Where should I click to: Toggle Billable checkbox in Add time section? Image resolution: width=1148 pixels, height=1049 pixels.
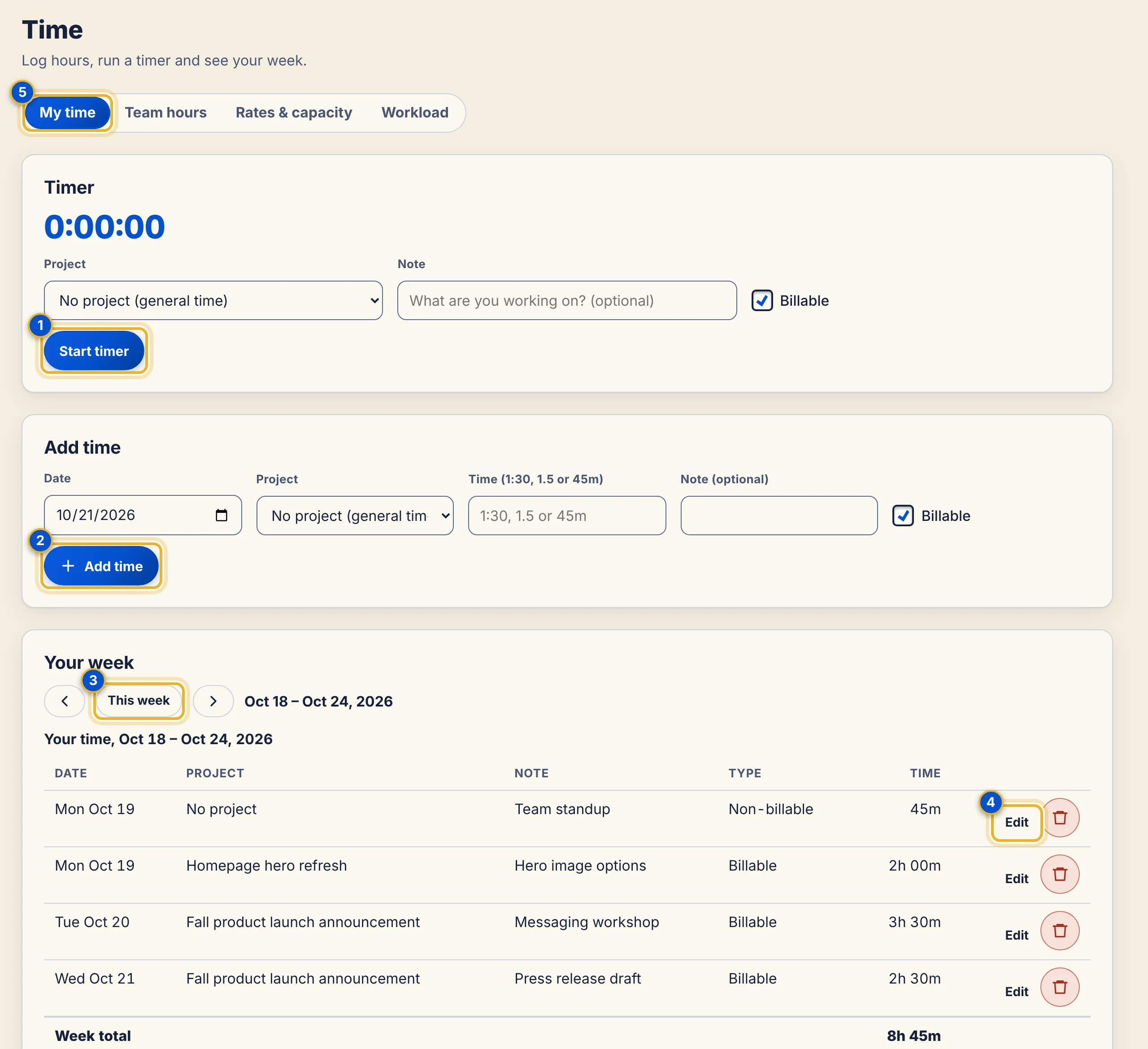coord(903,516)
